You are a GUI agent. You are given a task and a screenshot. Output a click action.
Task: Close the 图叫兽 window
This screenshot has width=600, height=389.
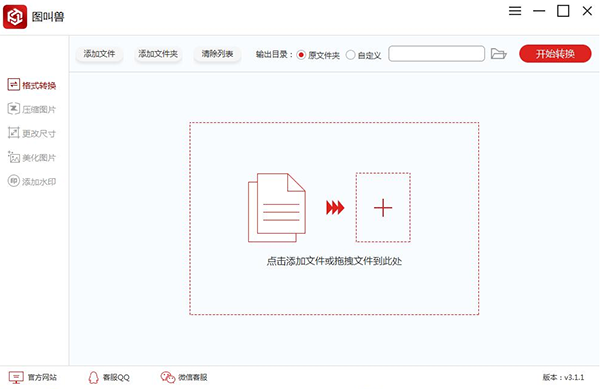(587, 11)
